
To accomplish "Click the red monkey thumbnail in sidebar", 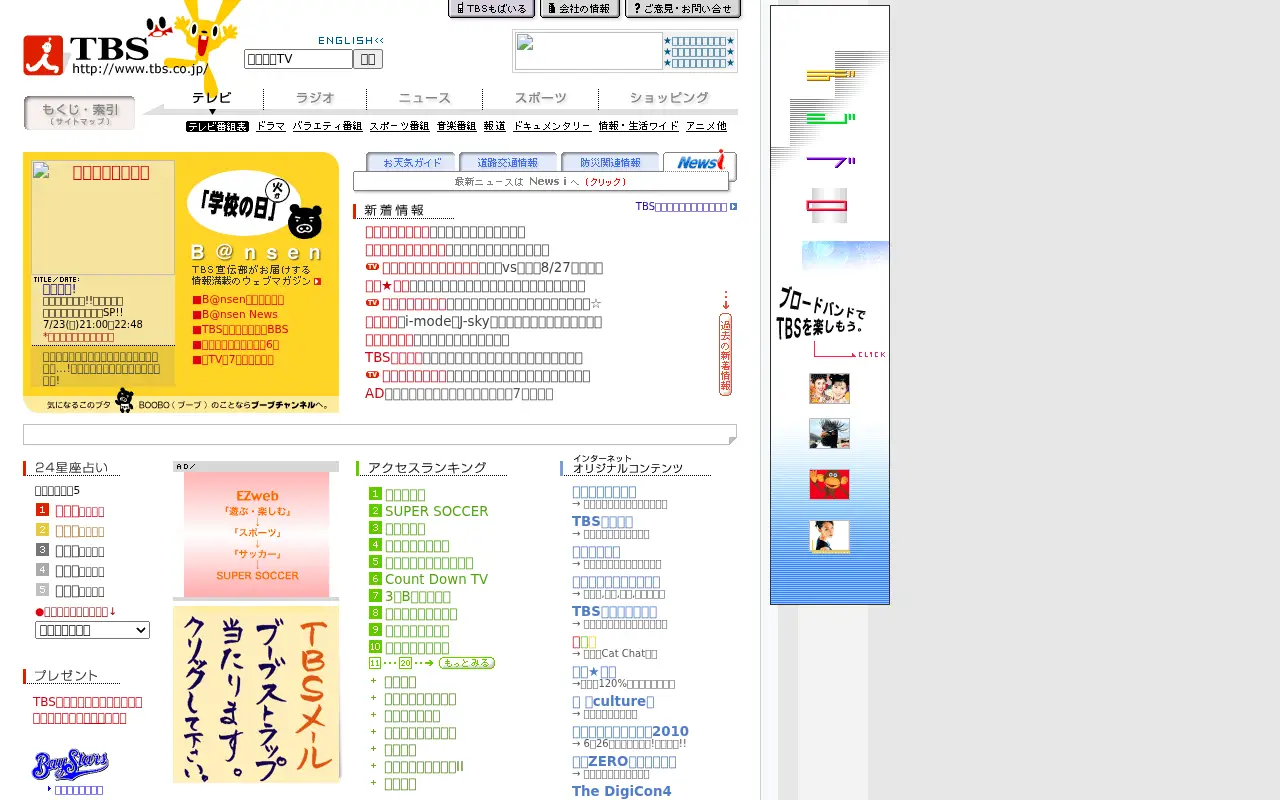I will (829, 484).
